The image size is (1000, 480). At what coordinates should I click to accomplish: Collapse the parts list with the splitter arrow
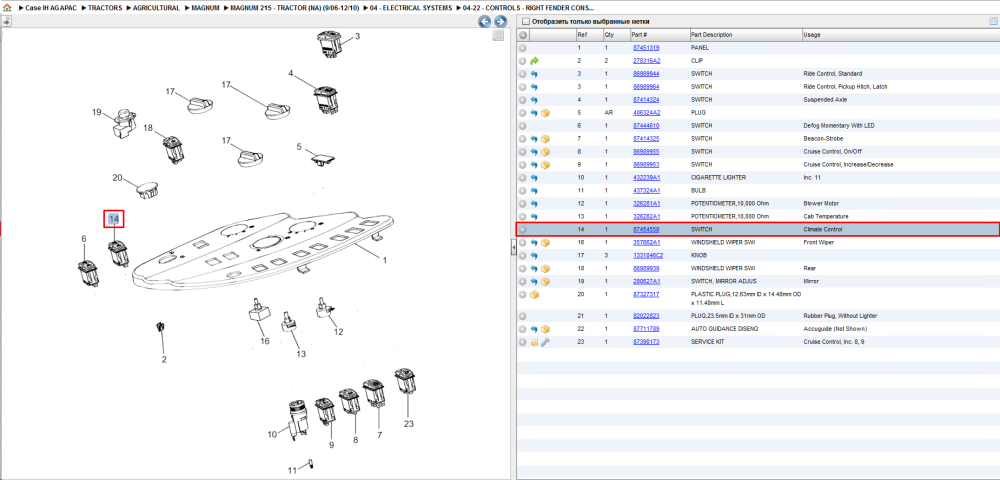coord(513,247)
